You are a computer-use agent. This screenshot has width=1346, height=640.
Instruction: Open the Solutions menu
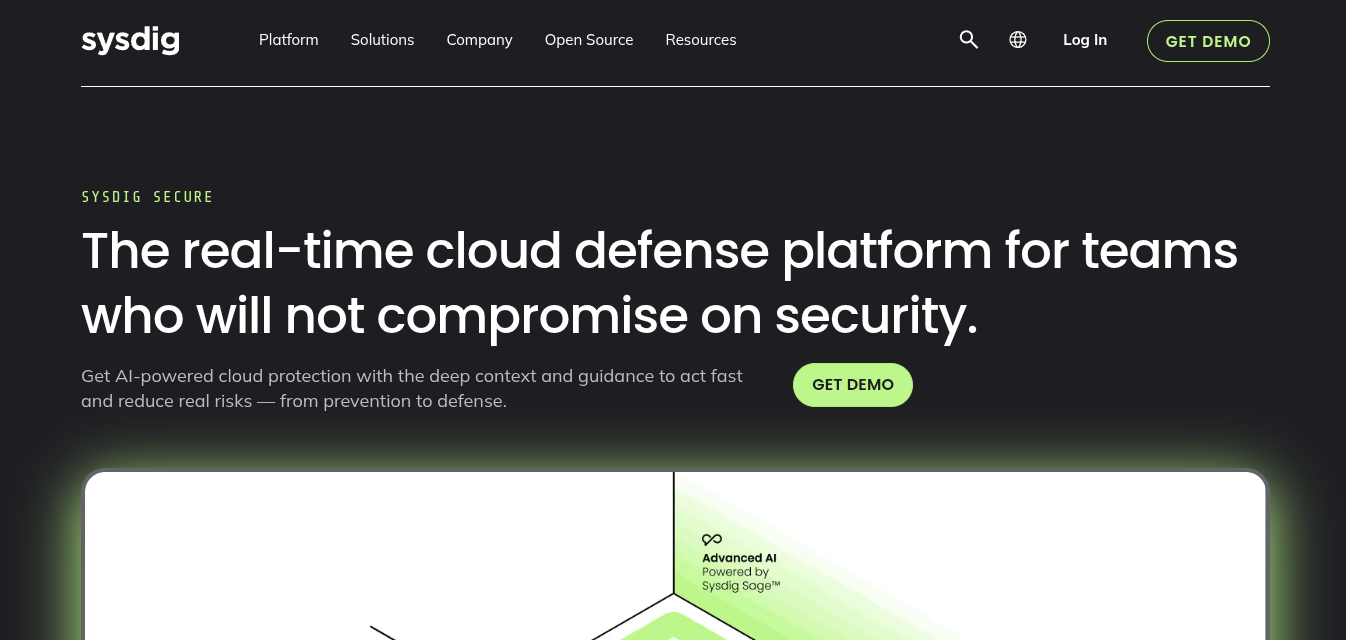(x=382, y=40)
